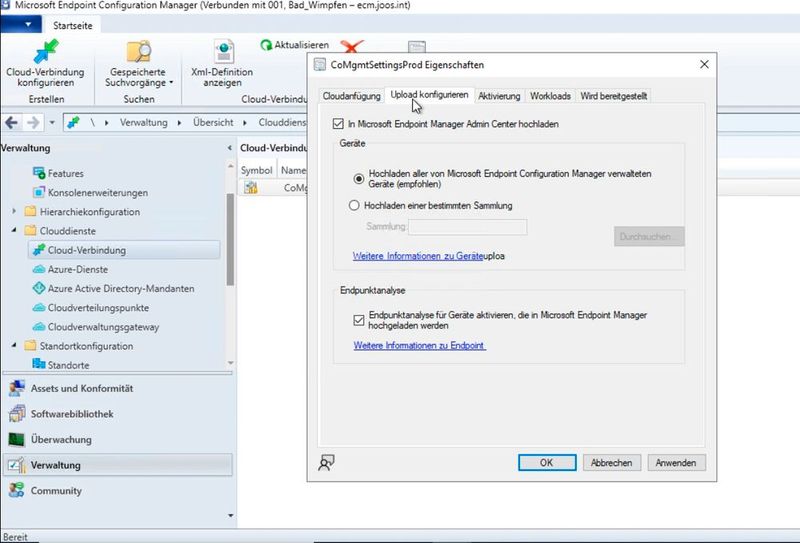Select Azure-Dienste tree node
The image size is (800, 543).
point(70,269)
